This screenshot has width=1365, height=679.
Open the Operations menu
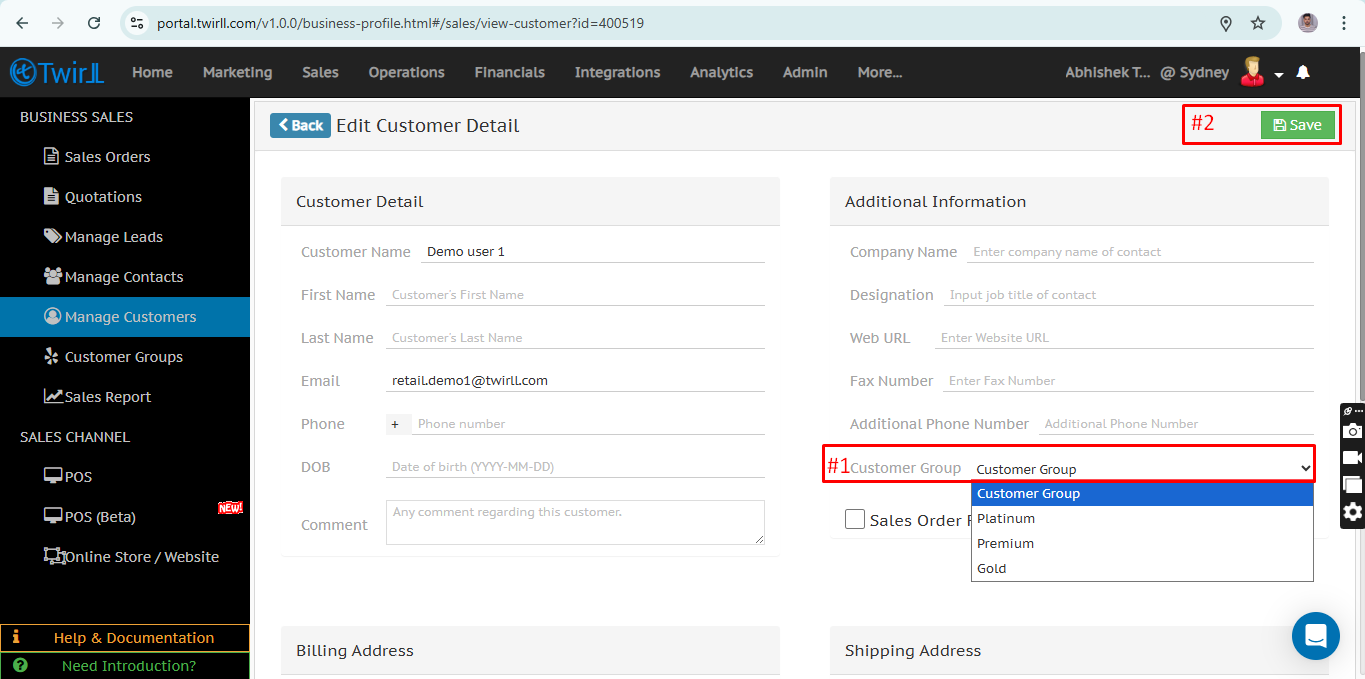pos(406,72)
